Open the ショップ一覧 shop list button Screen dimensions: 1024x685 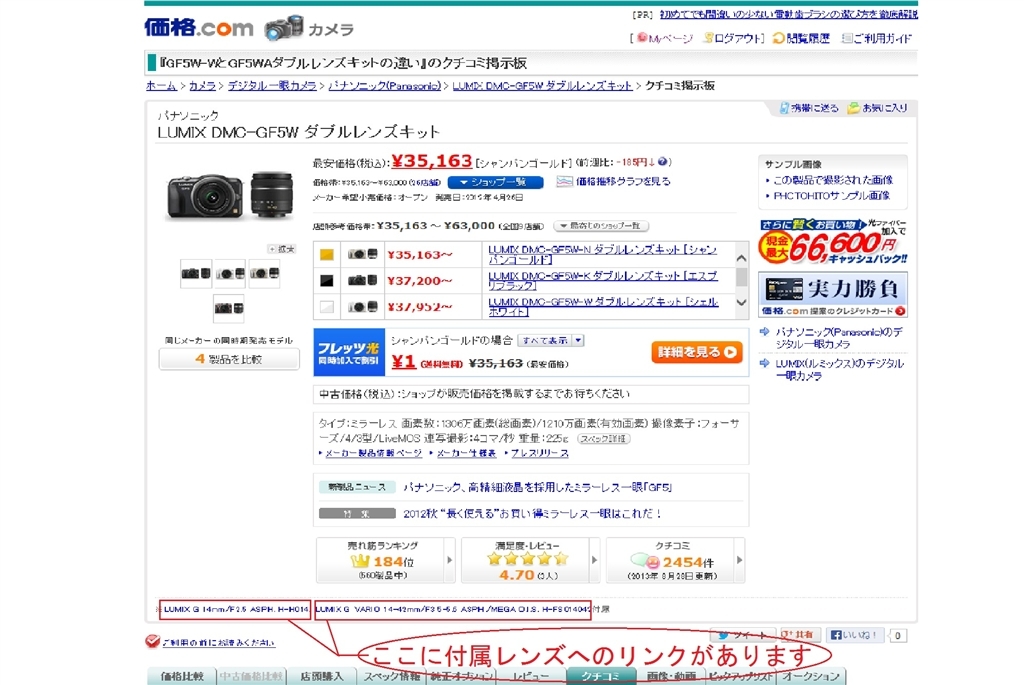[495, 182]
